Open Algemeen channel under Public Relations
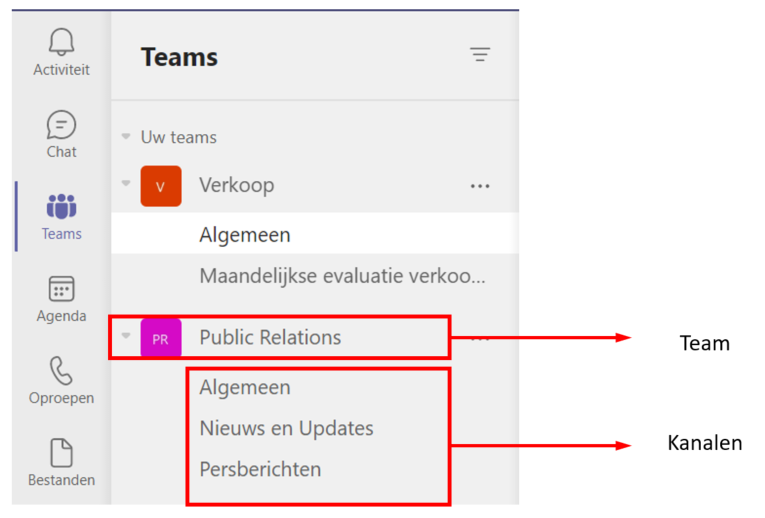The image size is (765, 518). click(245, 387)
